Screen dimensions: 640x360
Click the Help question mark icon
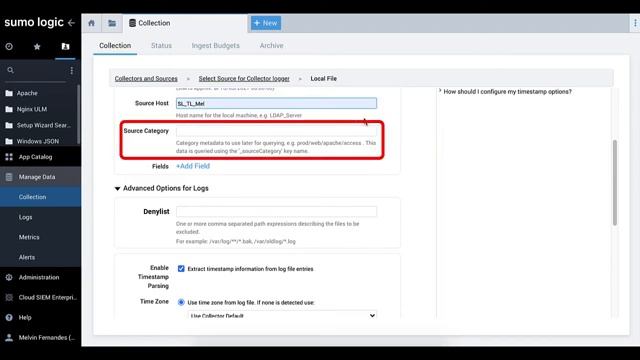pyautogui.click(x=9, y=317)
